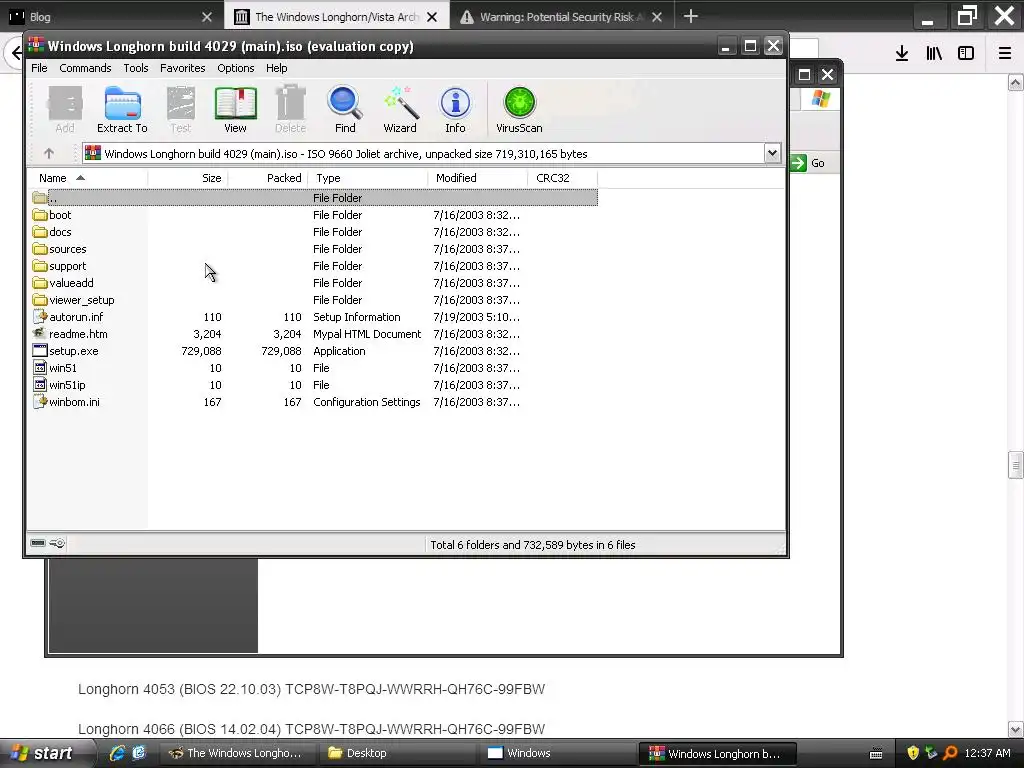Viewport: 1024px width, 768px height.
Task: Launch Internet Explorer from quick launch
Action: (117, 753)
